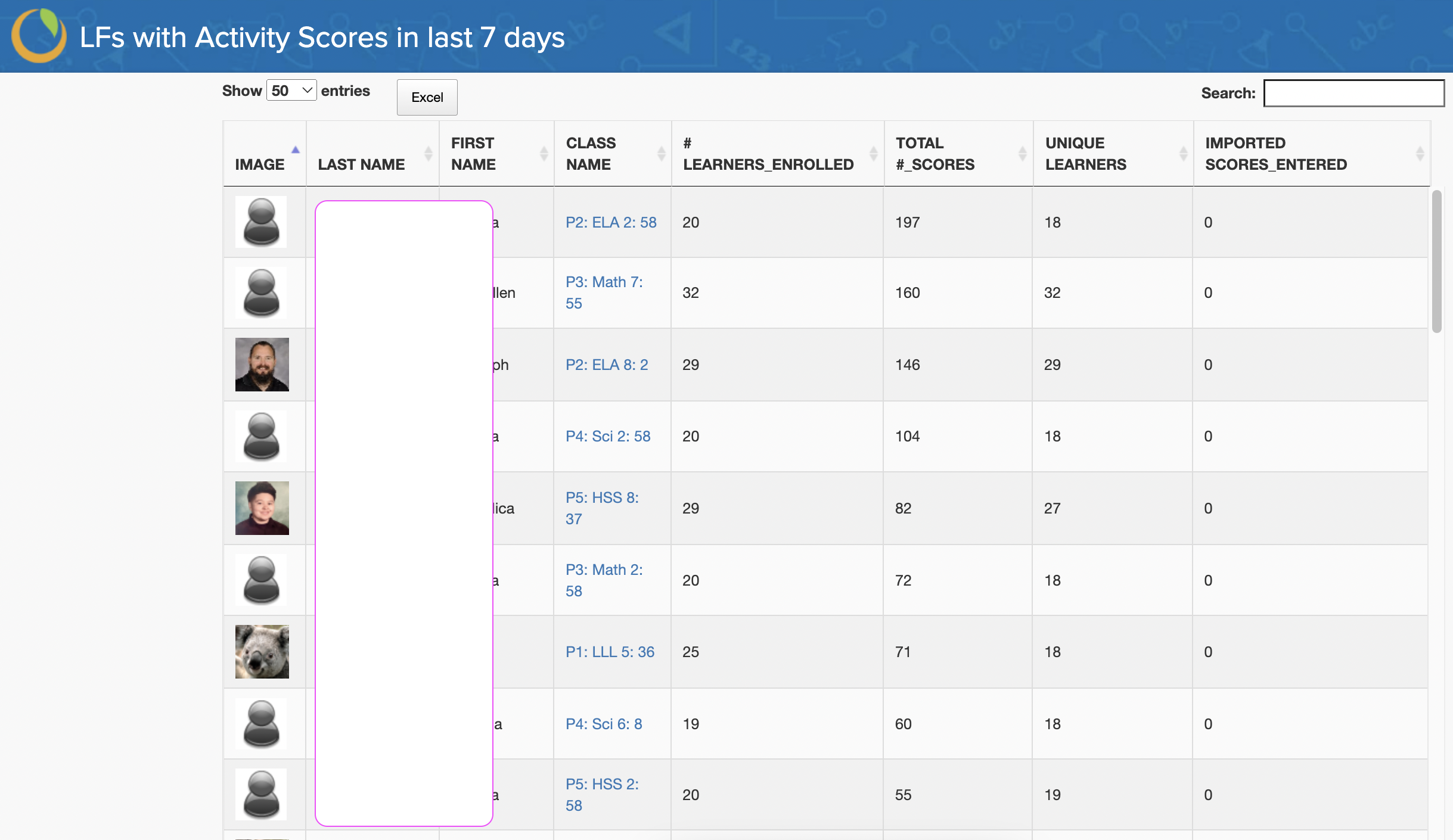Click the koala profile thumbnail
This screenshot has width=1453, height=840.
262,652
